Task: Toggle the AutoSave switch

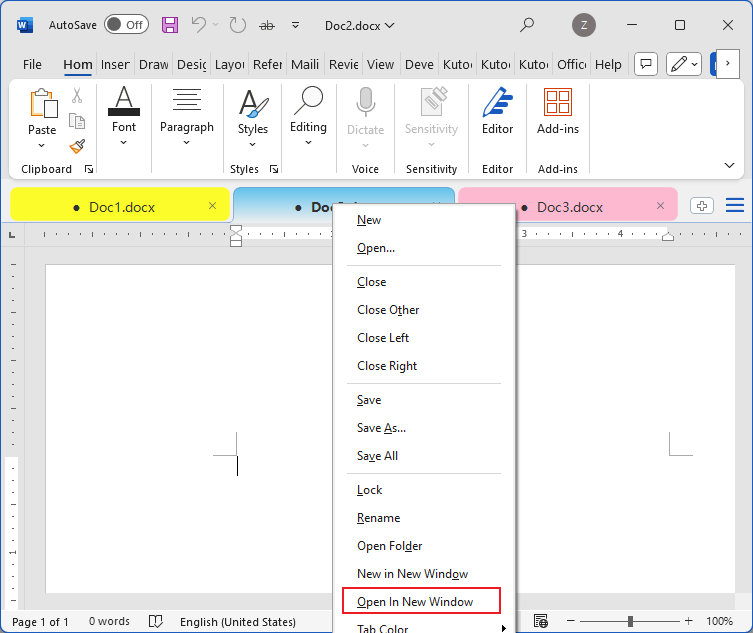Action: [126, 24]
